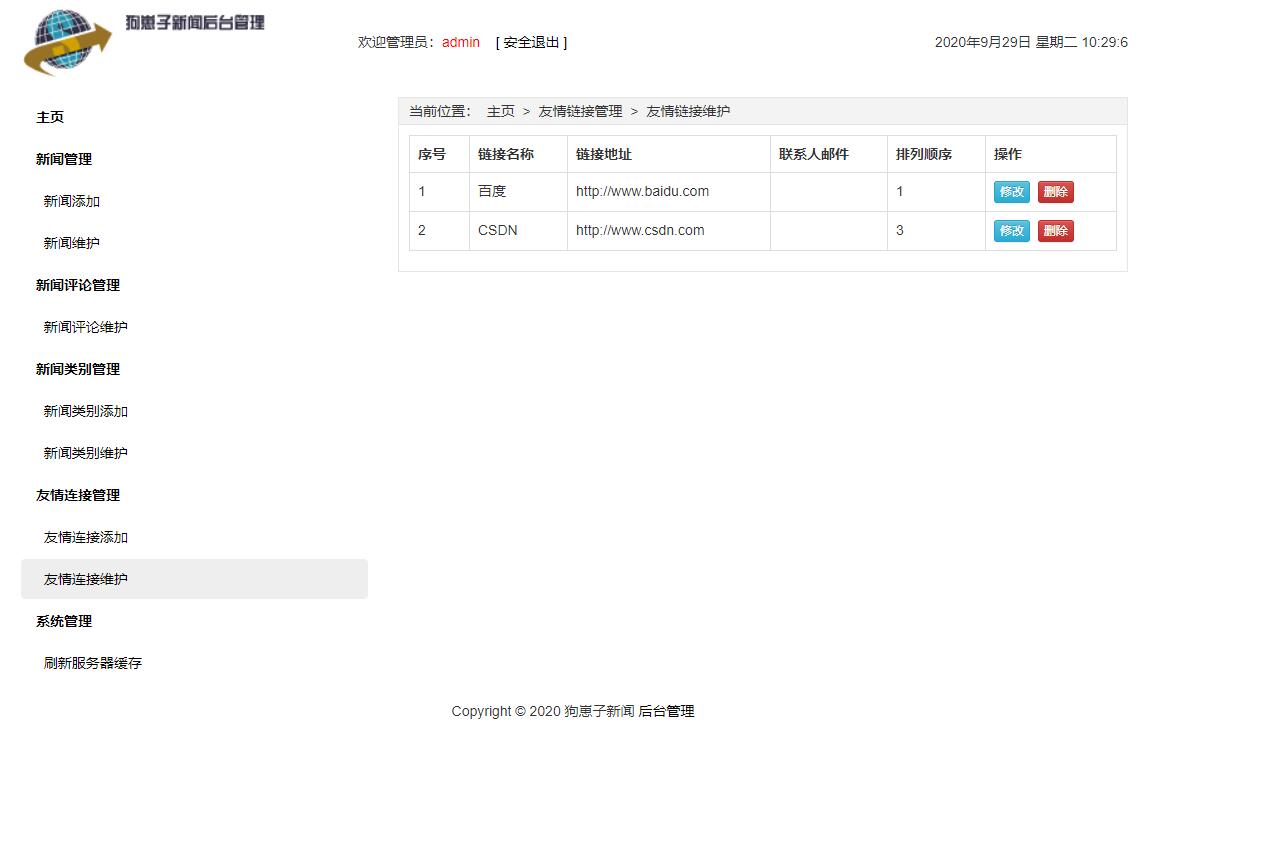Click the admin username link

click(x=460, y=42)
